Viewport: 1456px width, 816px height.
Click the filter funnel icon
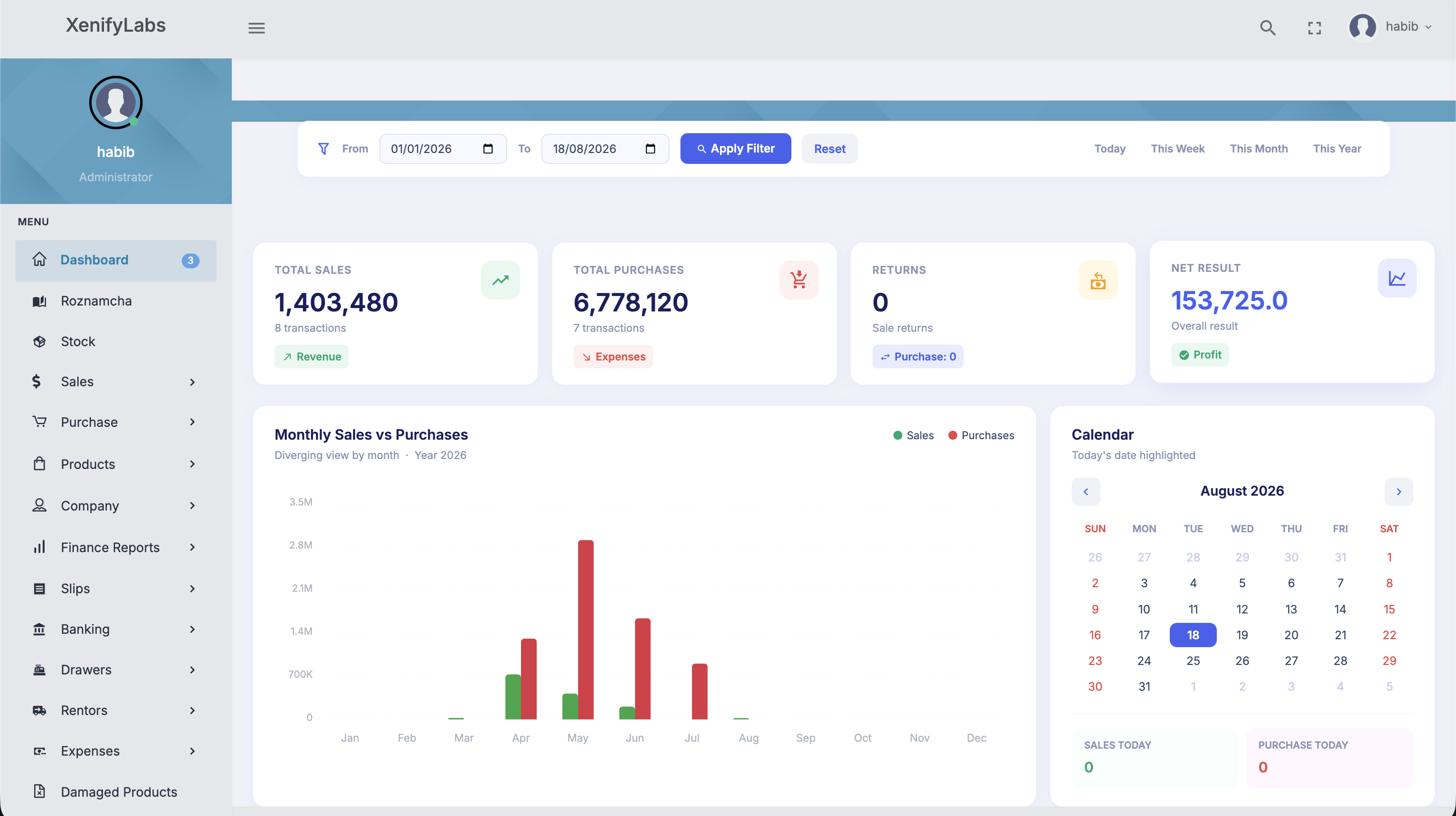pos(323,149)
